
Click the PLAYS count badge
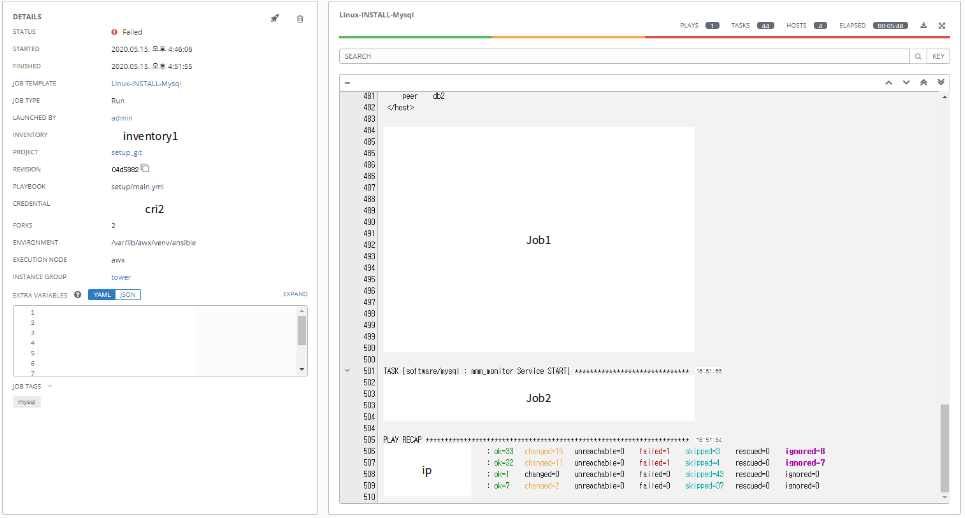[x=712, y=26]
